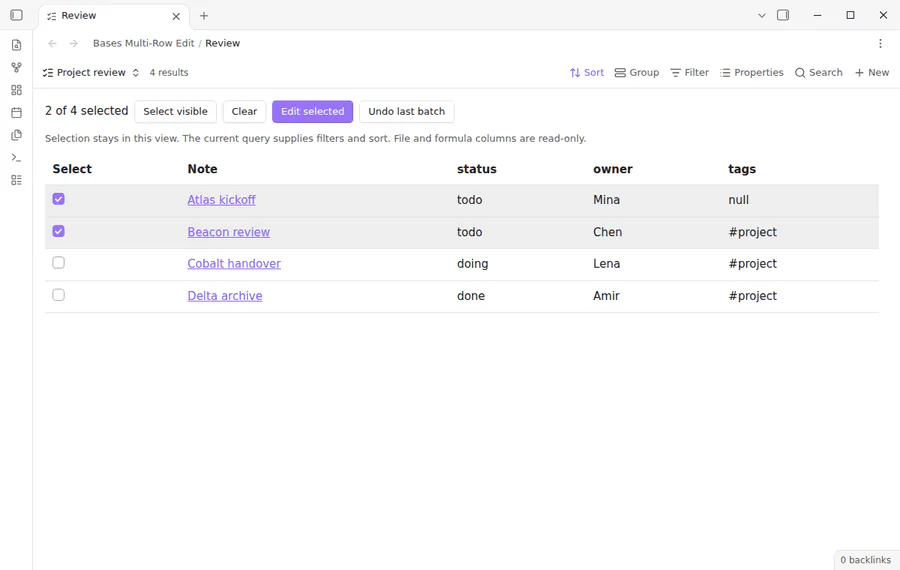Open the Project review view switcher
The width and height of the screenshot is (900, 570).
(x=91, y=72)
